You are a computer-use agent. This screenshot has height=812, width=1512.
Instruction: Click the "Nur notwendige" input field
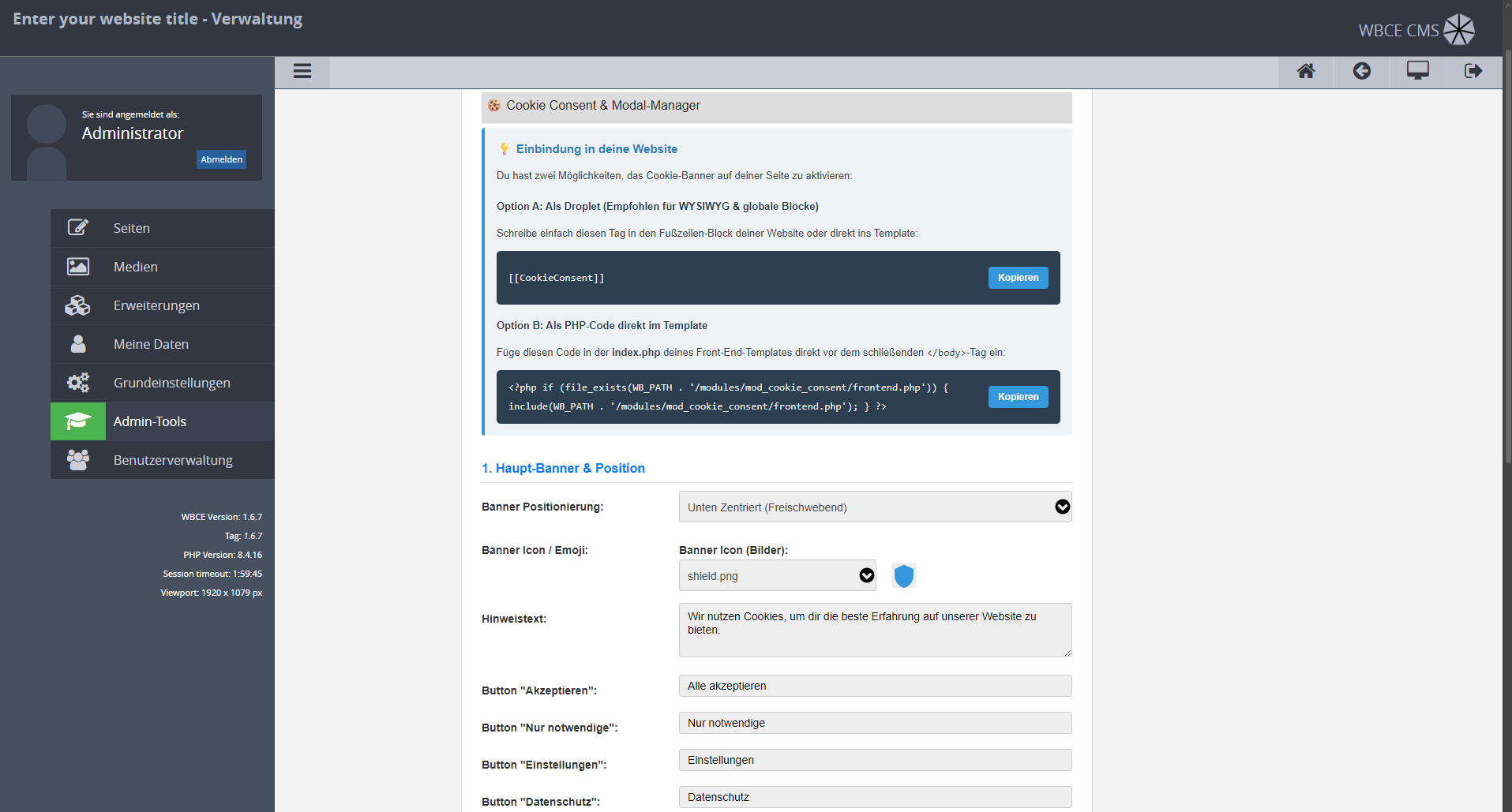point(875,723)
